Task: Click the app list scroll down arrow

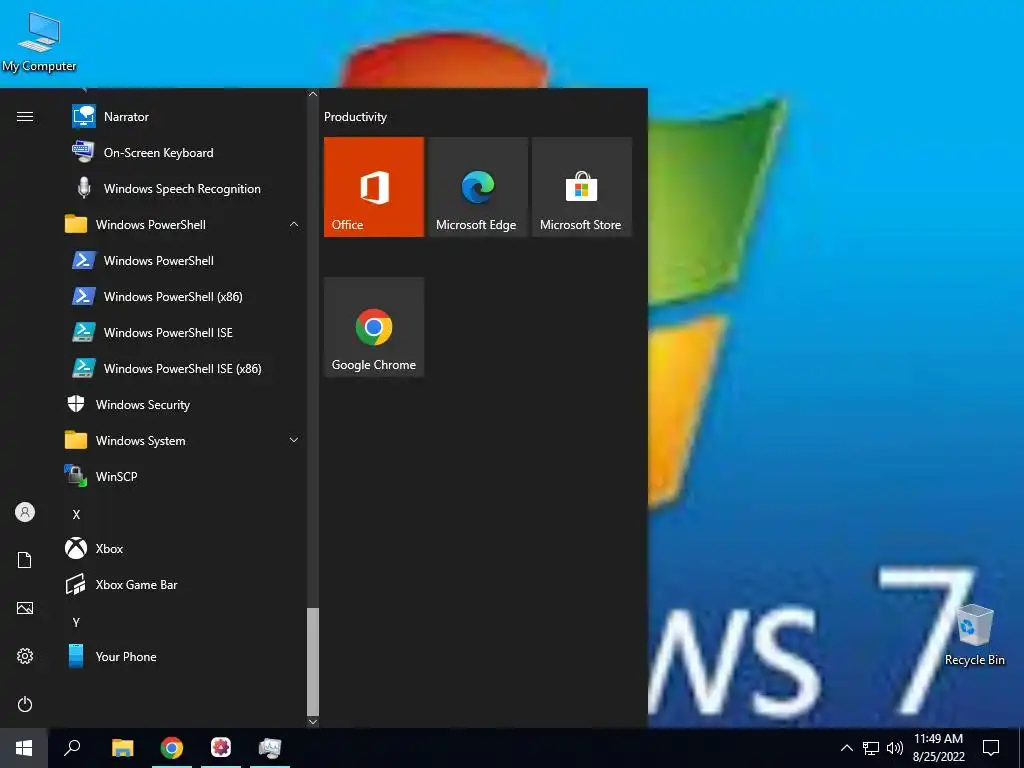Action: click(x=313, y=722)
